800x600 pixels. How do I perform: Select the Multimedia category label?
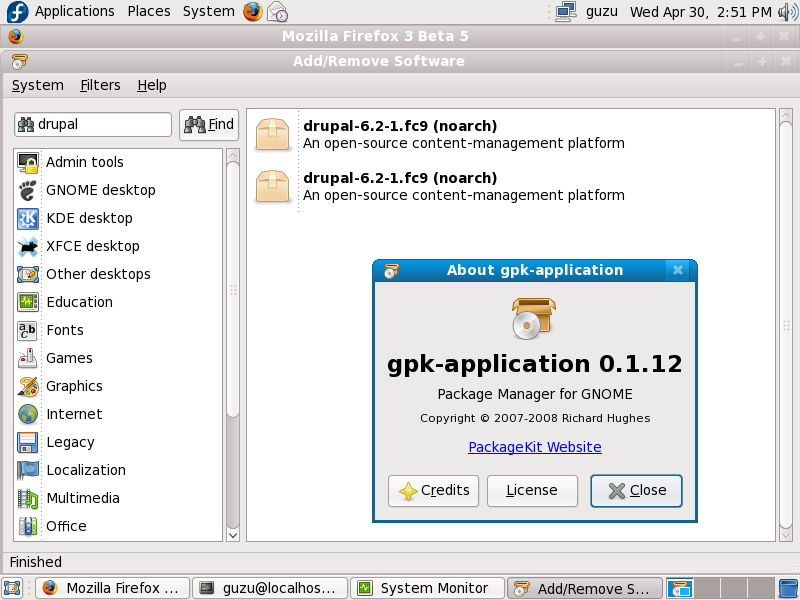point(83,498)
